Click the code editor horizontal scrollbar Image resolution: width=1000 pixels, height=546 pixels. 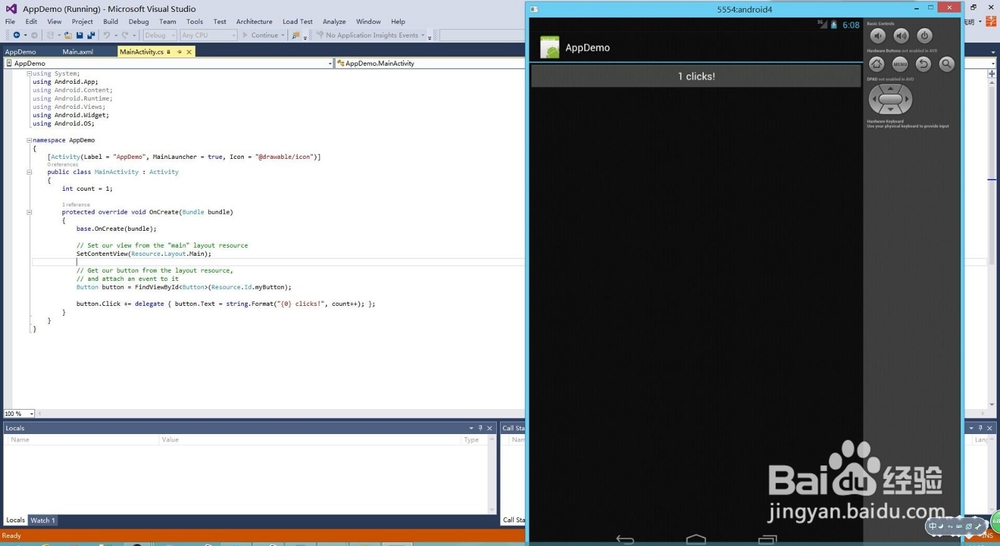(281, 413)
